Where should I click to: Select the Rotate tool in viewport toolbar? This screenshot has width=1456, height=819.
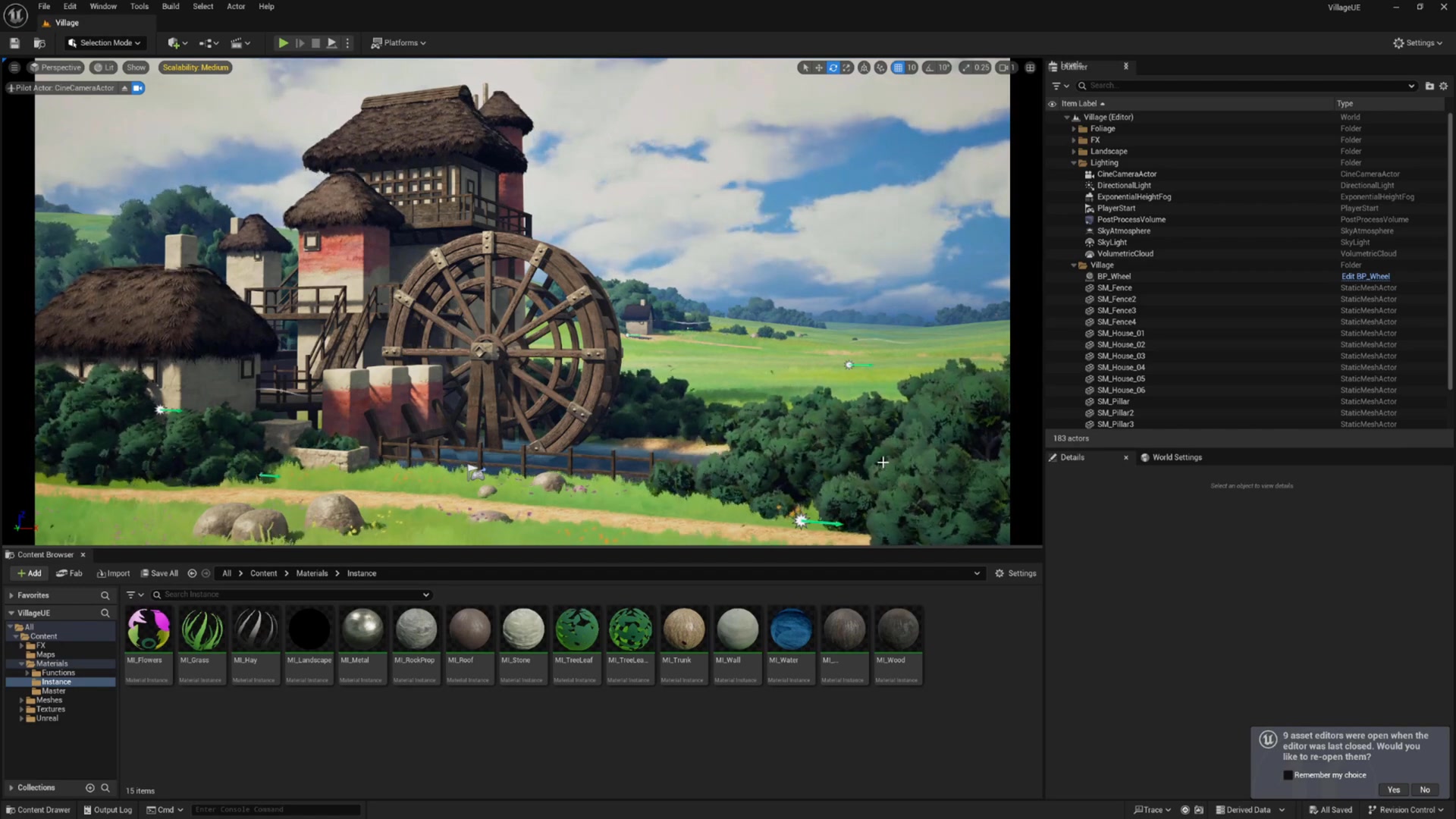[x=833, y=67]
